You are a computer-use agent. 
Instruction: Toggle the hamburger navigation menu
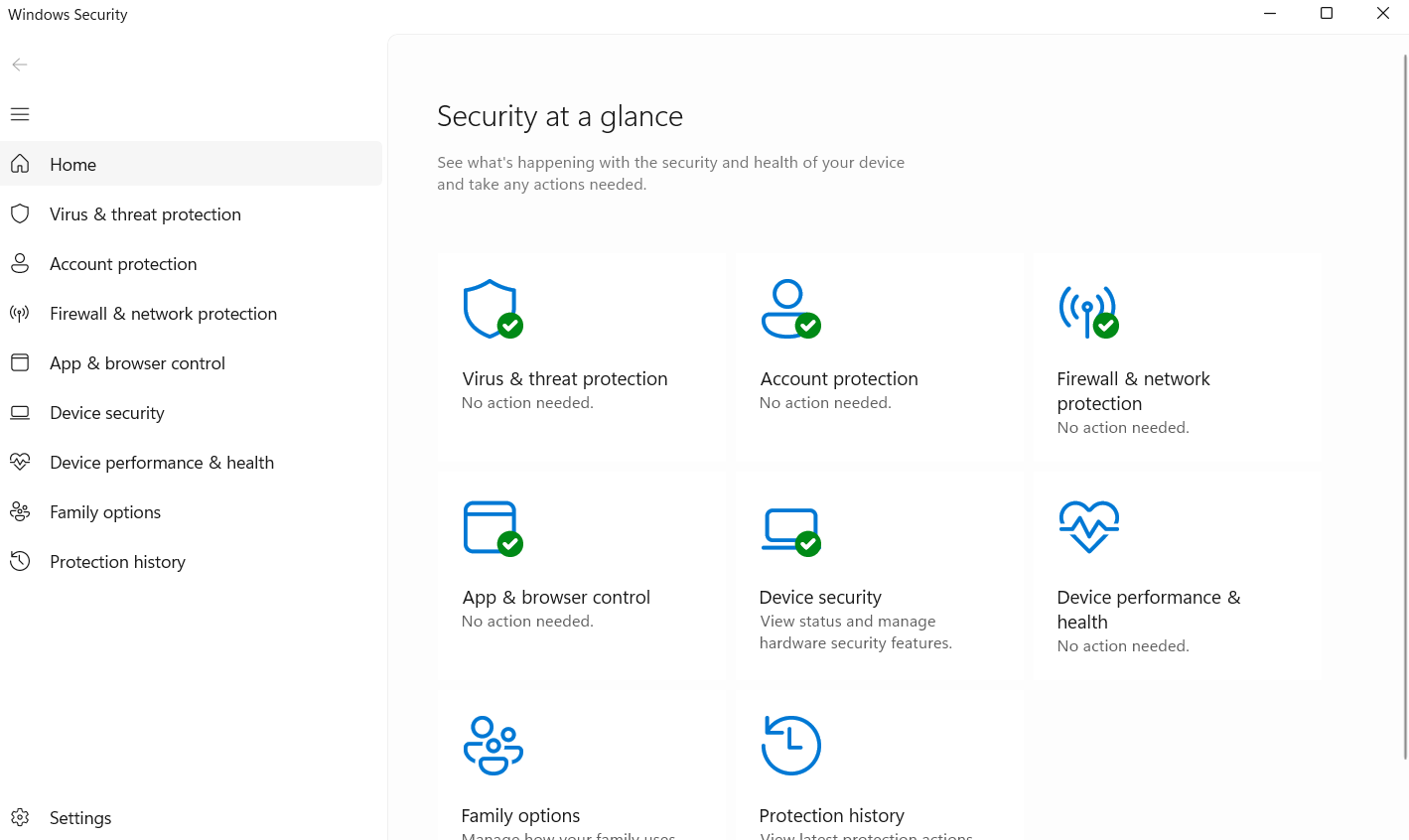(20, 114)
